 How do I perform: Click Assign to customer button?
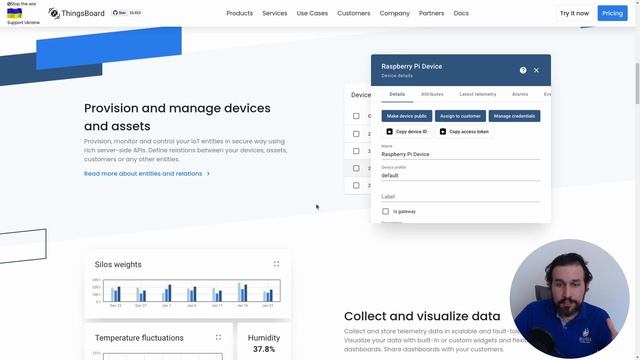tap(460, 116)
